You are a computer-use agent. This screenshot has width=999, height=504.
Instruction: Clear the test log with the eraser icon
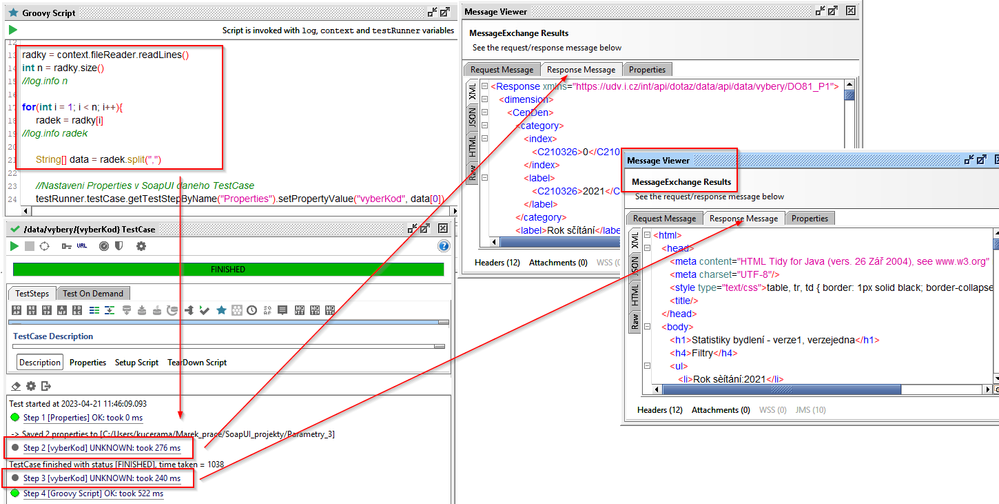tap(15, 386)
